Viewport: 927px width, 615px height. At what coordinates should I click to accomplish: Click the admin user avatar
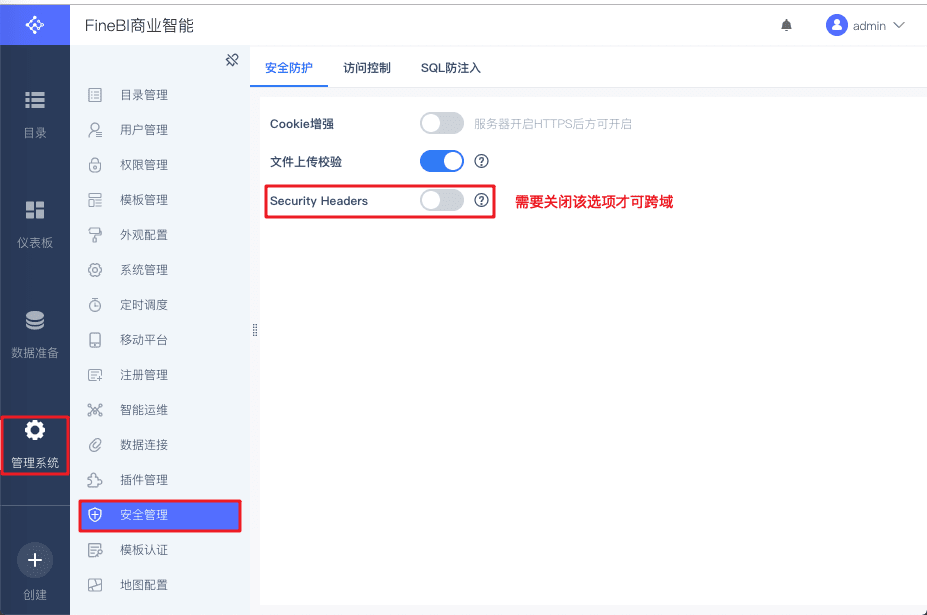point(837,25)
